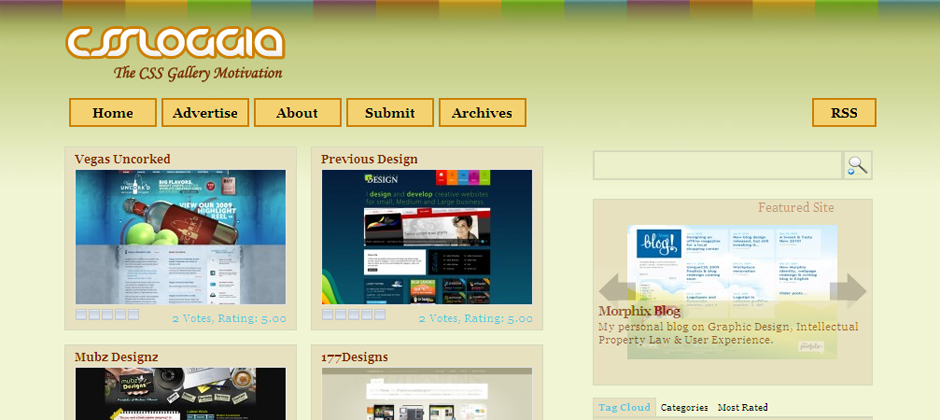Switch to the Categories tab
This screenshot has width=940, height=420.
pyautogui.click(x=684, y=407)
